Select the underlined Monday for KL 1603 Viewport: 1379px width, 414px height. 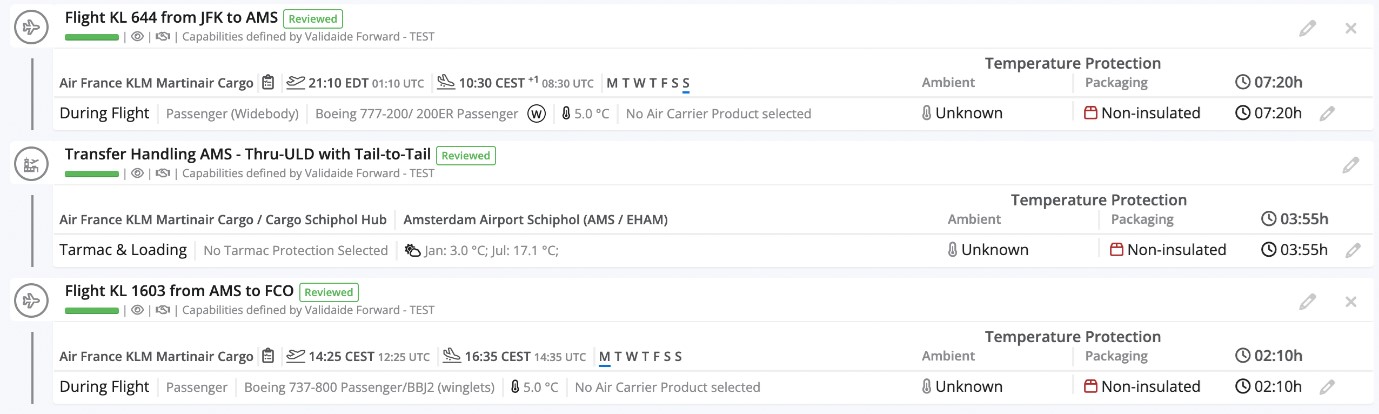tap(605, 357)
